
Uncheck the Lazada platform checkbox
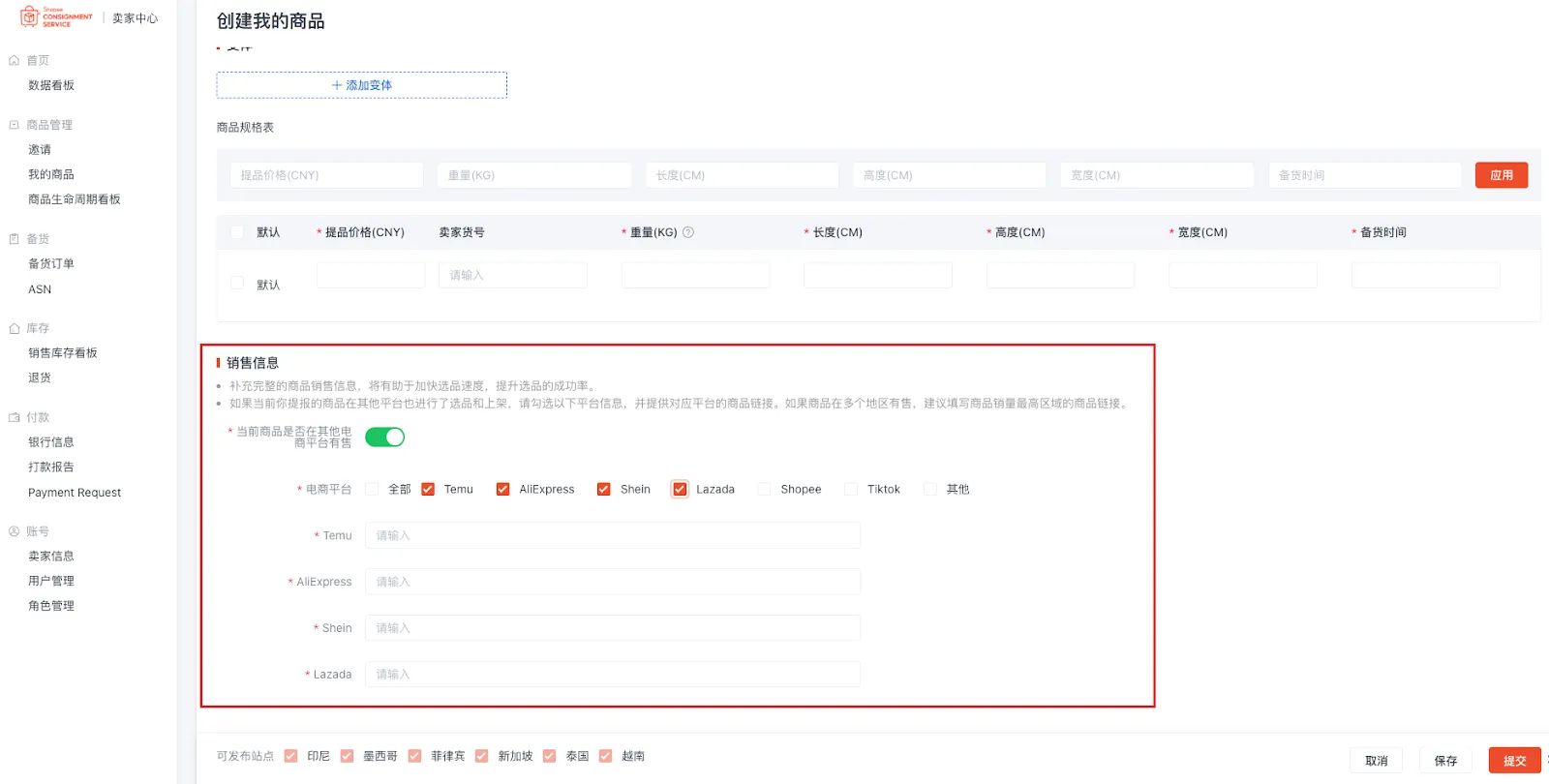680,489
